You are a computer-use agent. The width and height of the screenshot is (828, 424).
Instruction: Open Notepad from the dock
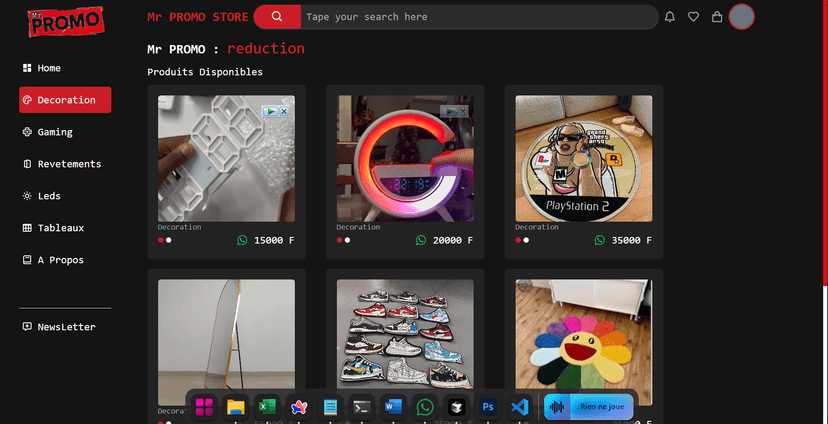point(331,407)
